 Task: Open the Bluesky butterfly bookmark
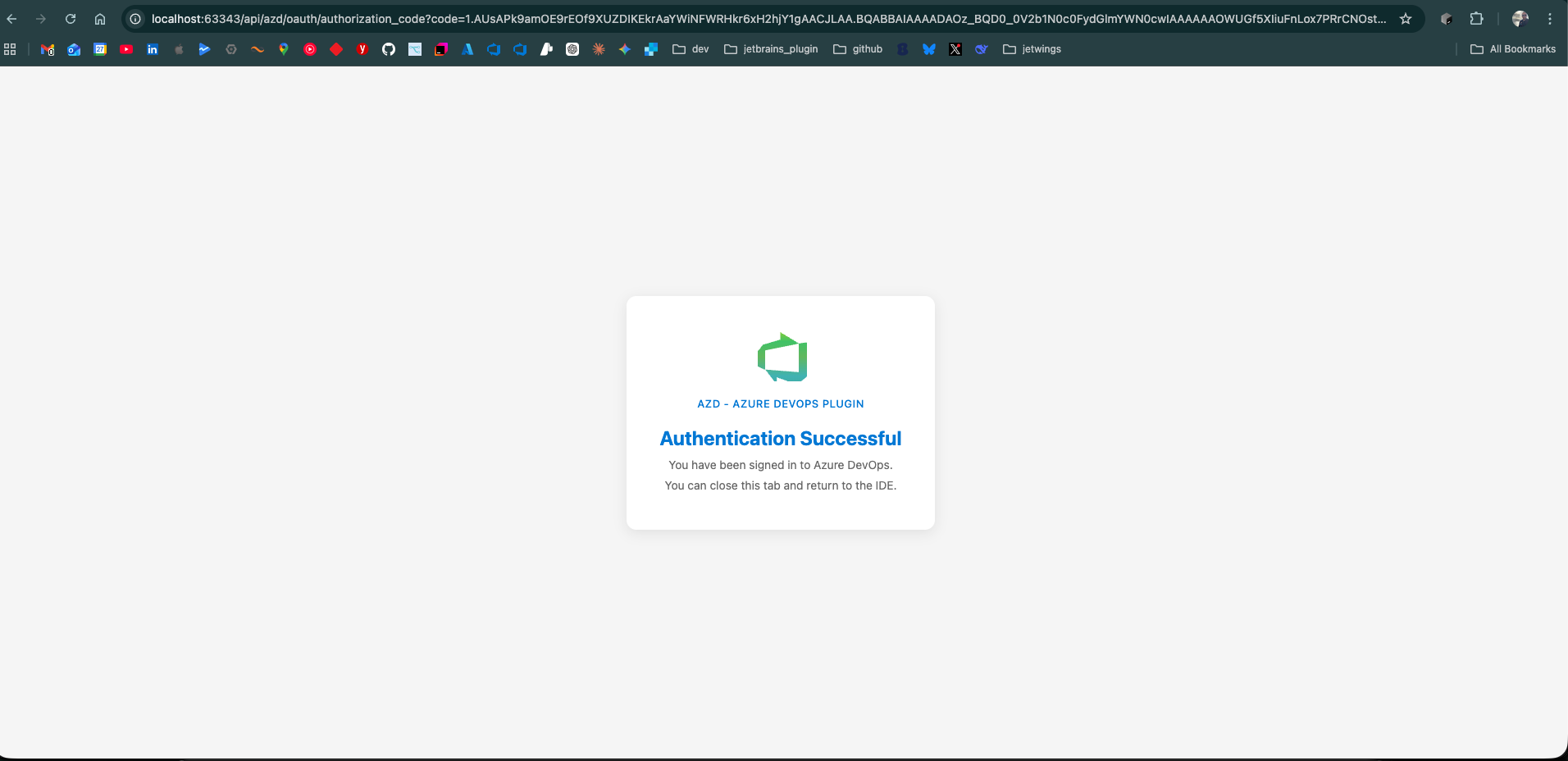(x=929, y=49)
